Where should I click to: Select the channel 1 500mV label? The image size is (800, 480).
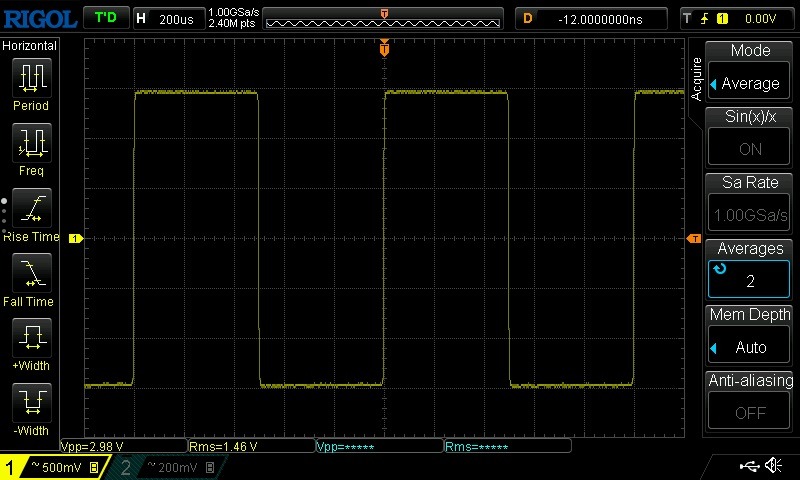pyautogui.click(x=62, y=467)
